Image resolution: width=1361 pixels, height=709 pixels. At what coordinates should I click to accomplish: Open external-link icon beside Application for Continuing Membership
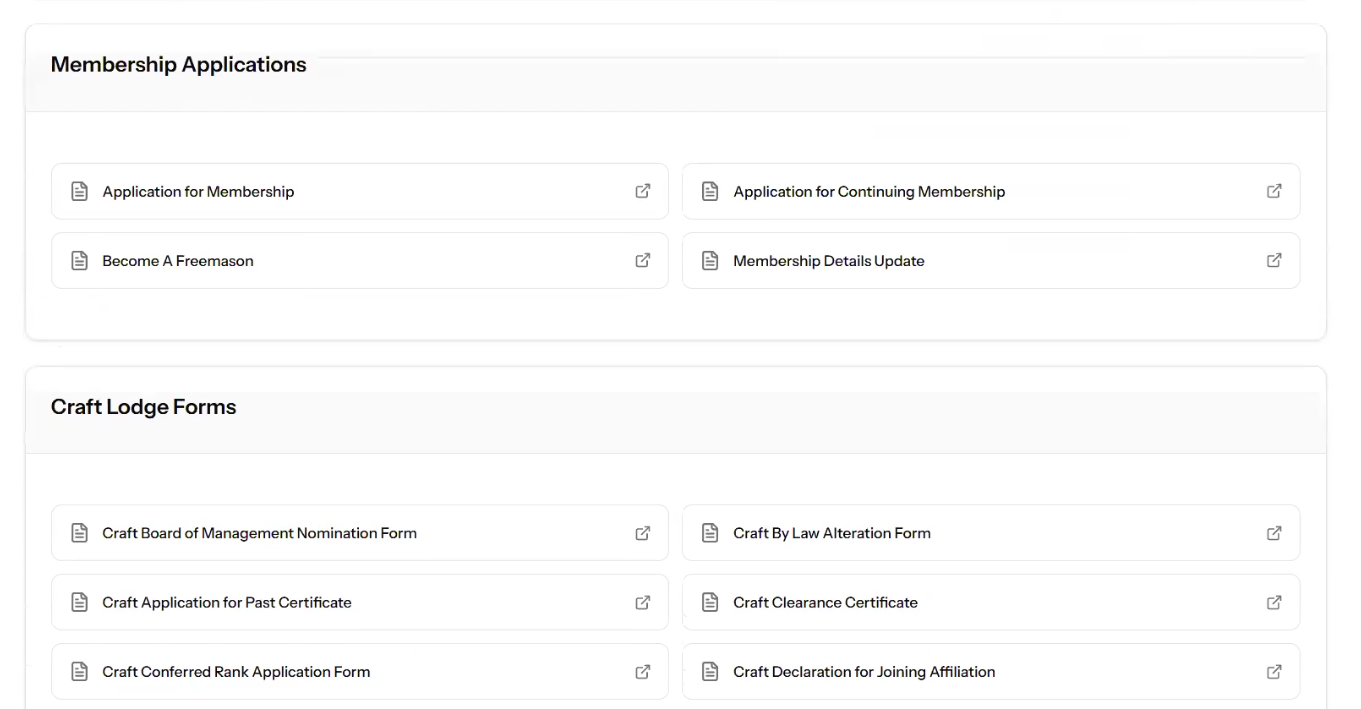point(1274,191)
